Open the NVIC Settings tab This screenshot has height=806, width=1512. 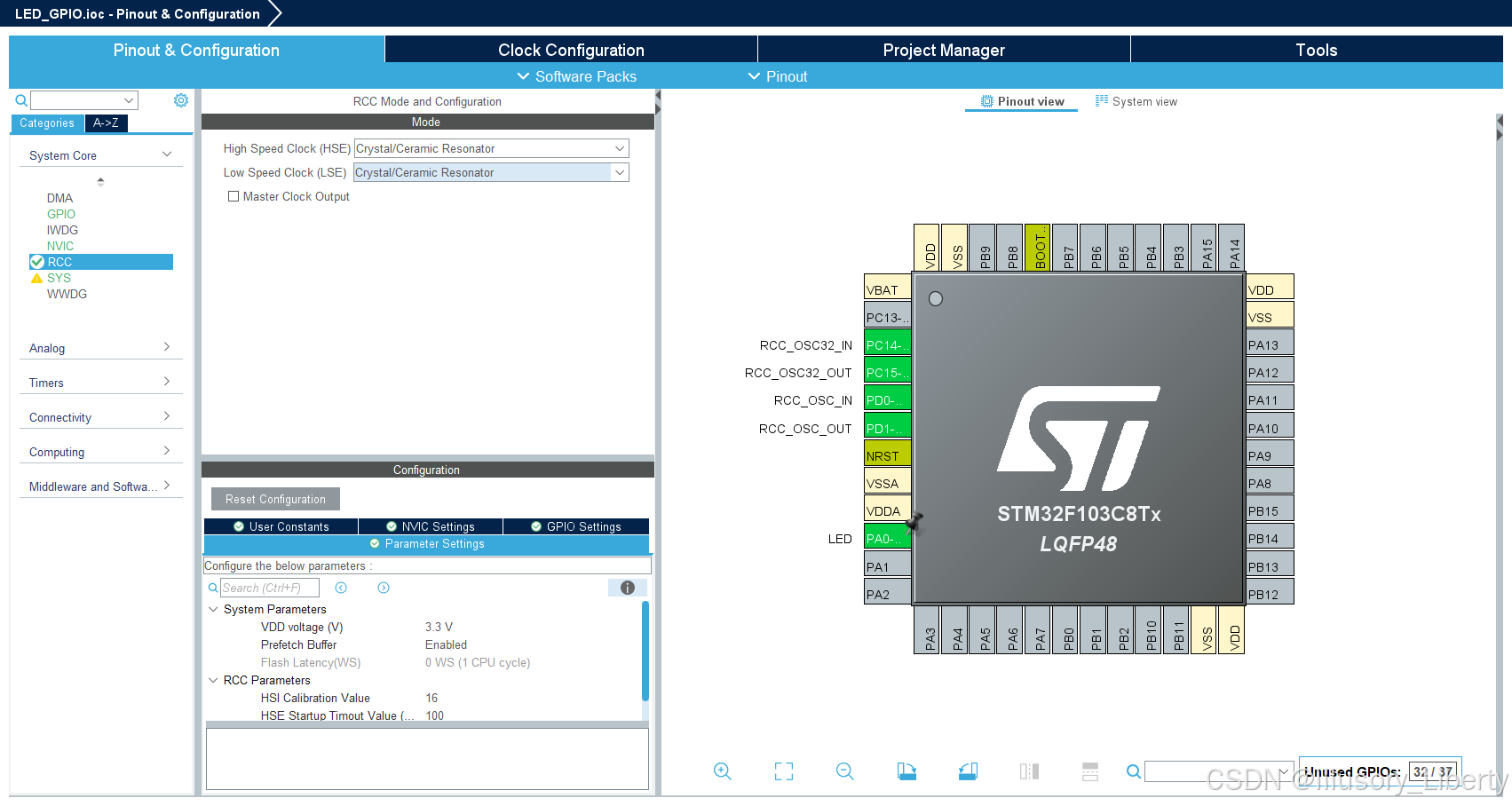pos(431,526)
